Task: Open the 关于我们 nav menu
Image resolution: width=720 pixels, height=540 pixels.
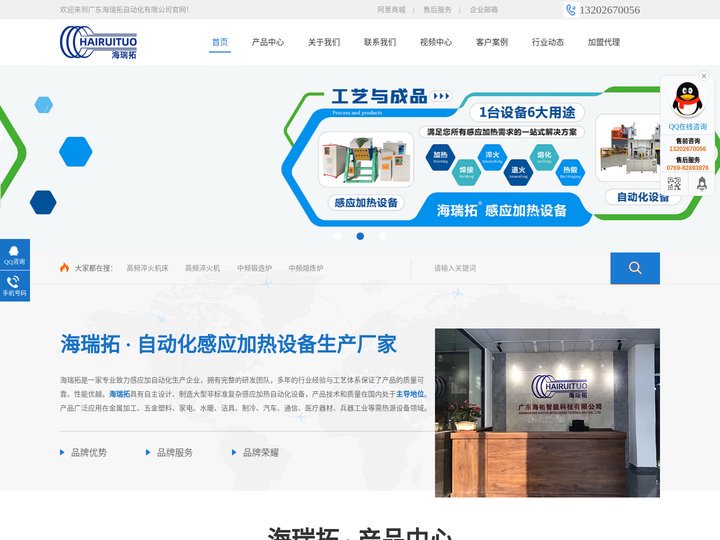Action: point(324,42)
